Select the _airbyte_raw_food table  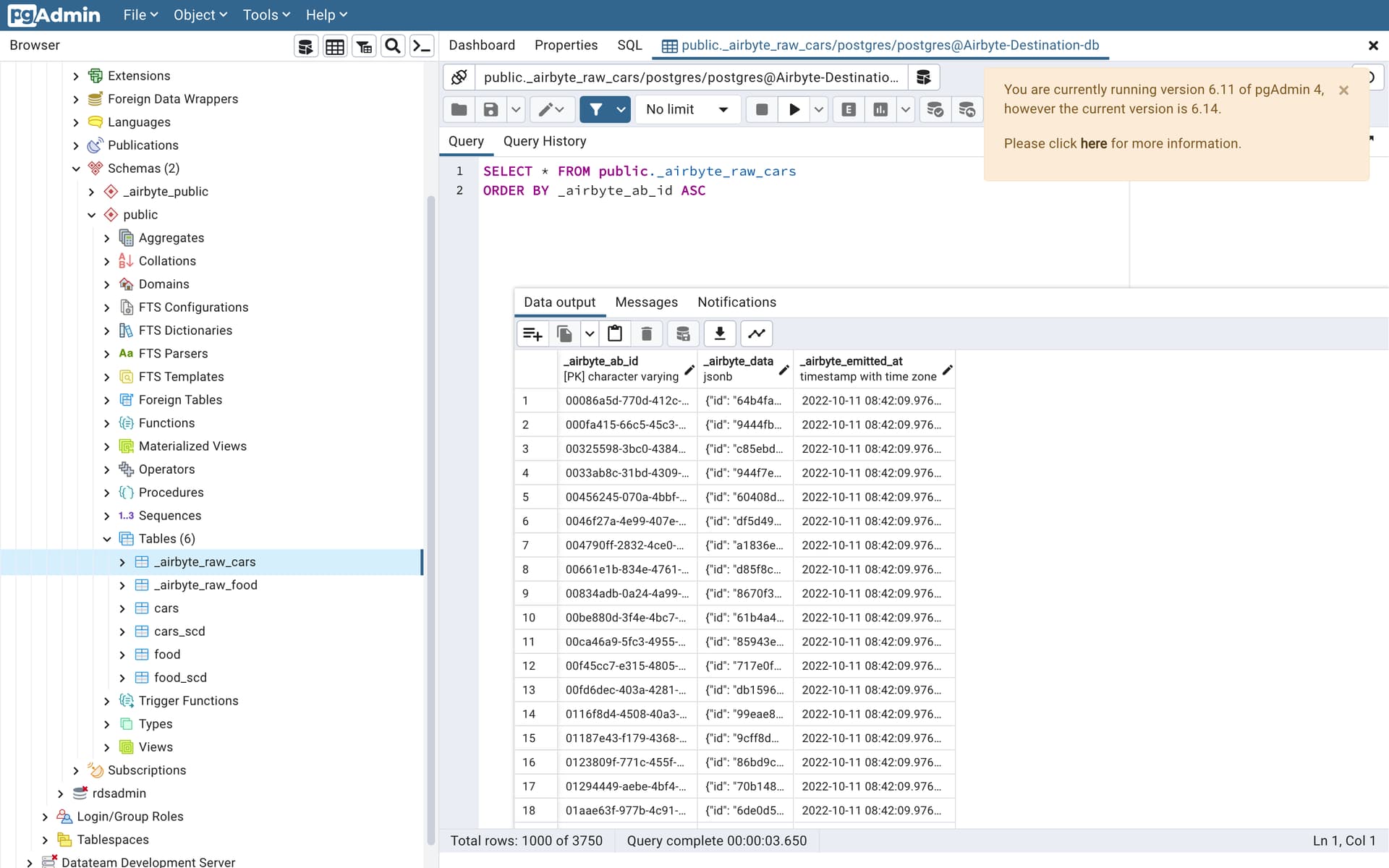pos(205,585)
